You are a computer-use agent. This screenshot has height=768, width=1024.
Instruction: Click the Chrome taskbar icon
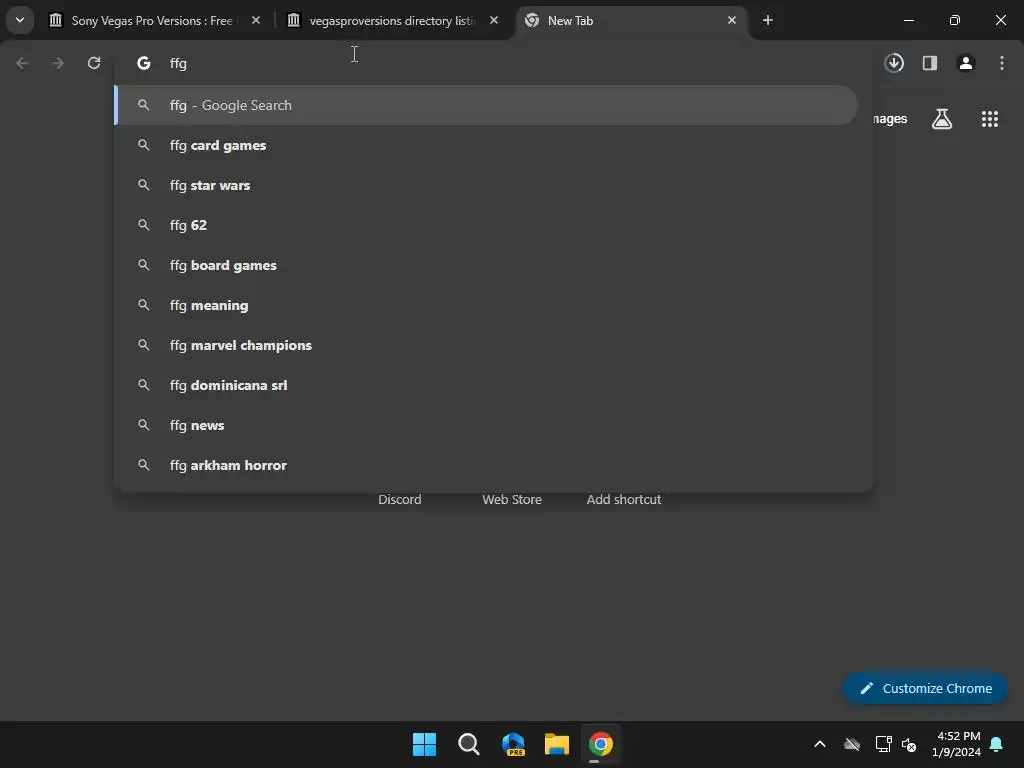pos(601,744)
